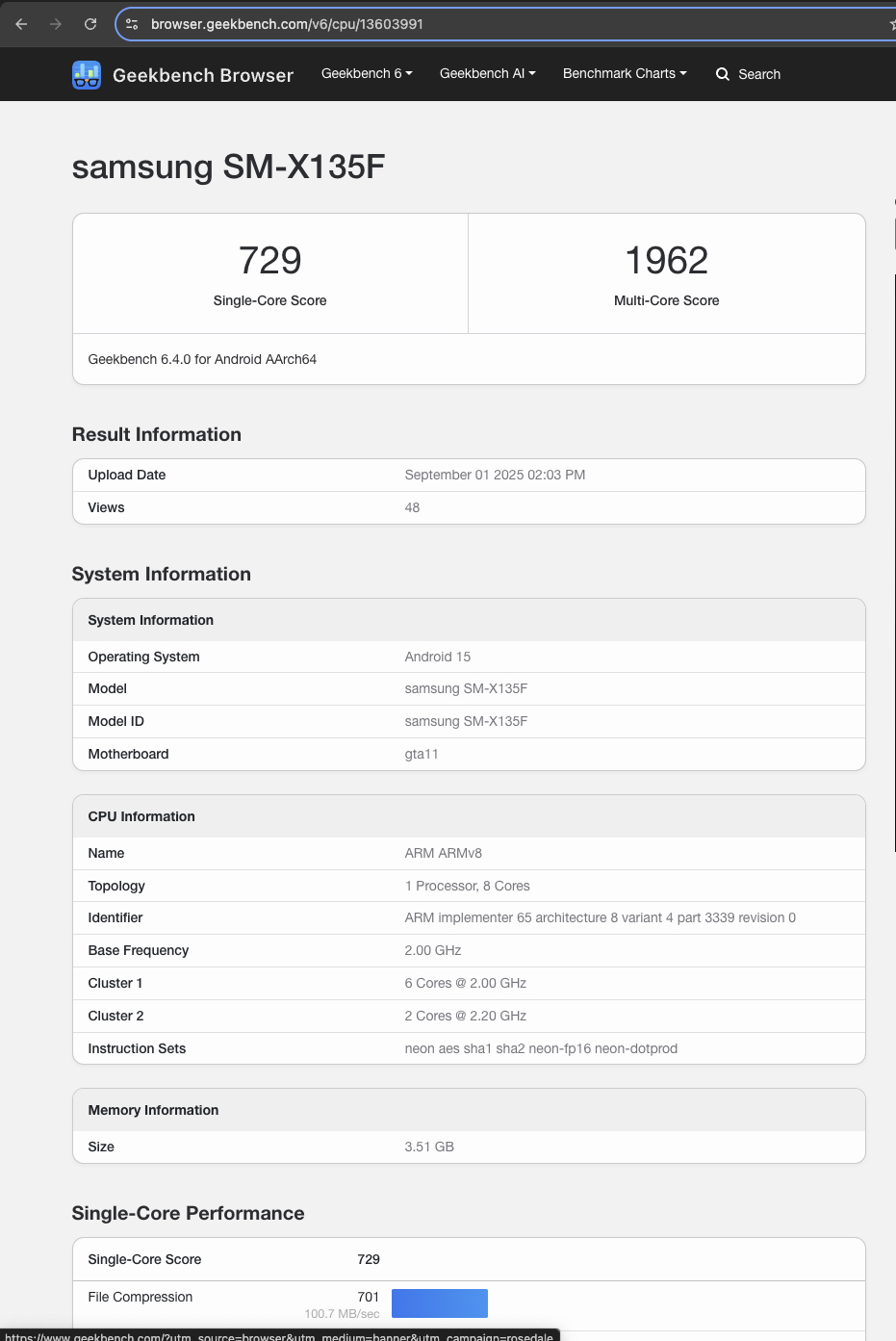Image resolution: width=896 pixels, height=1341 pixels.
Task: Click the File Compression score bar
Action: point(440,1303)
